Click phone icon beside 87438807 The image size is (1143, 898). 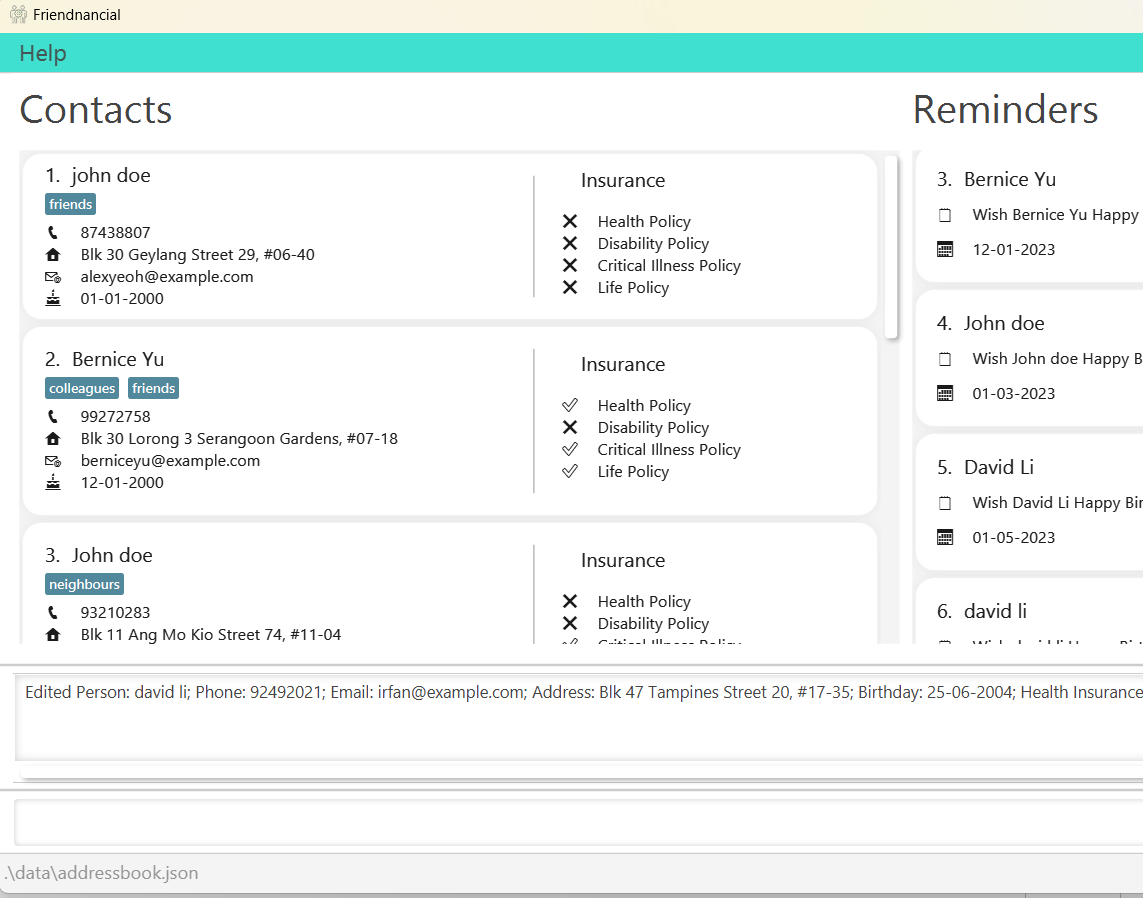52,233
